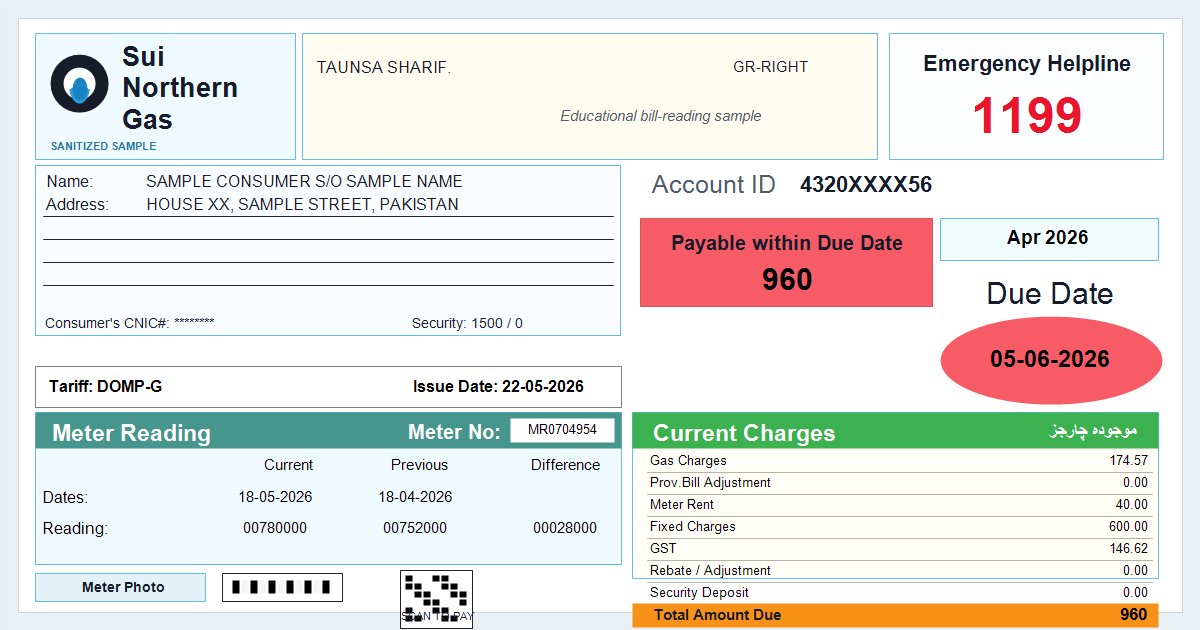Screen dimensions: 1200x630
Task: Click the Difference column header
Action: coord(565,465)
